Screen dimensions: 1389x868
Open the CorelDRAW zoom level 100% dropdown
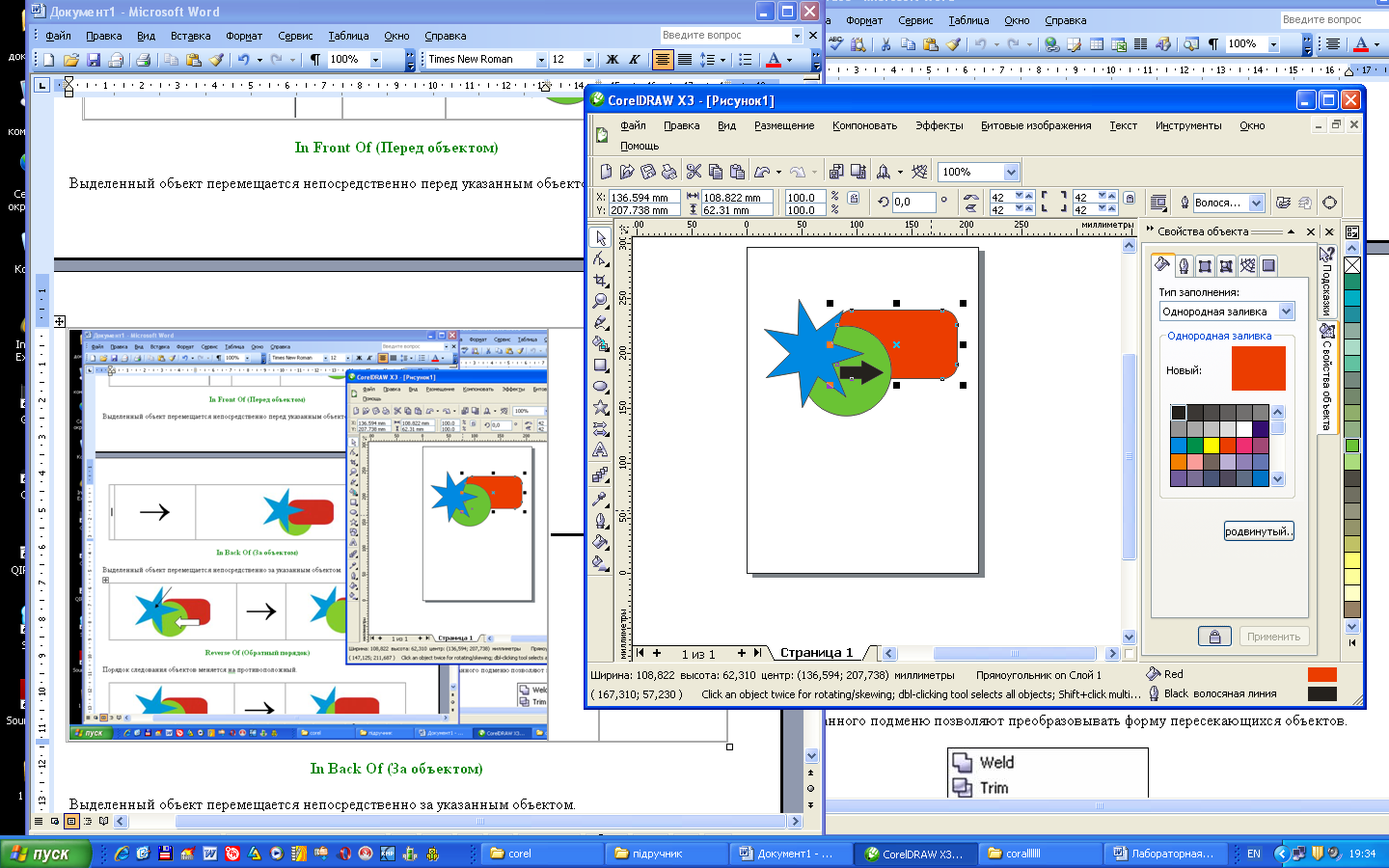1011,172
